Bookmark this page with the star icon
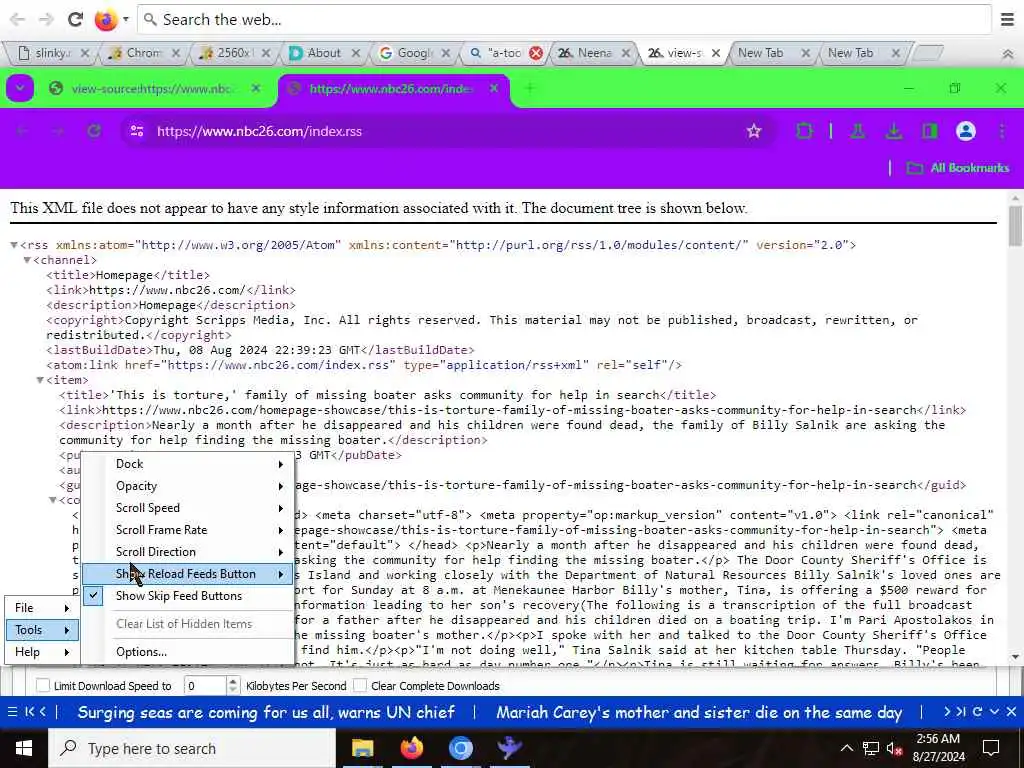The width and height of the screenshot is (1024, 768). [x=754, y=131]
